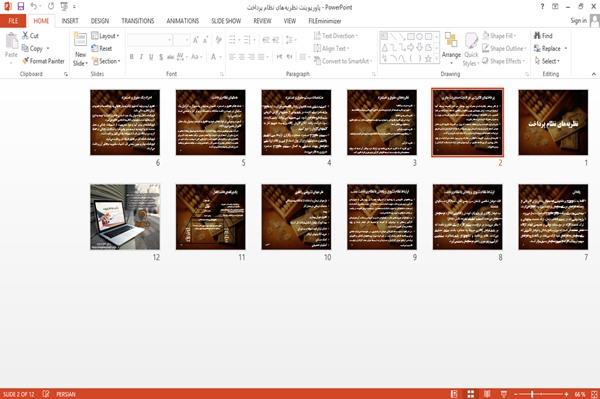The height and width of the screenshot is (399, 600).
Task: Toggle Bold formatting button
Action: (x=131, y=57)
